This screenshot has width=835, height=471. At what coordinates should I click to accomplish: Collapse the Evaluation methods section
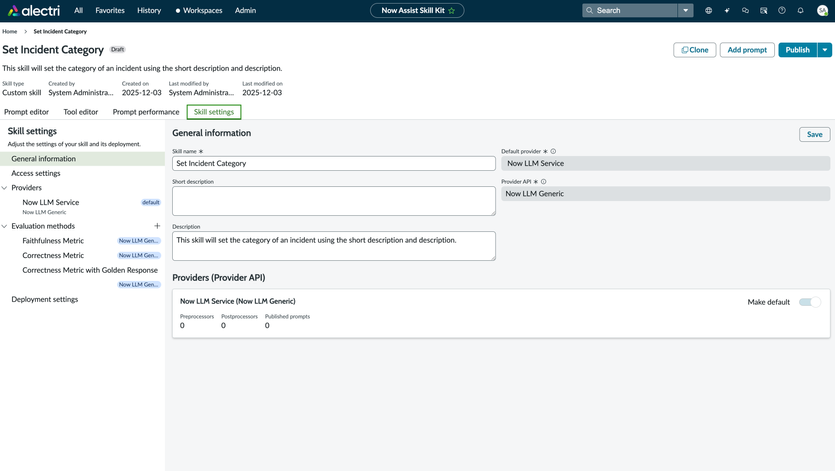click(x=5, y=226)
